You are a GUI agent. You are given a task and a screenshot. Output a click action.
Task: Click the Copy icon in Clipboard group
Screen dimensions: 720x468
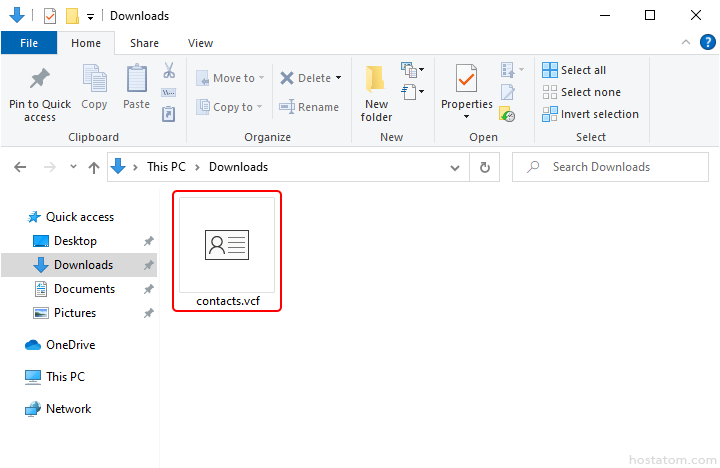94,80
